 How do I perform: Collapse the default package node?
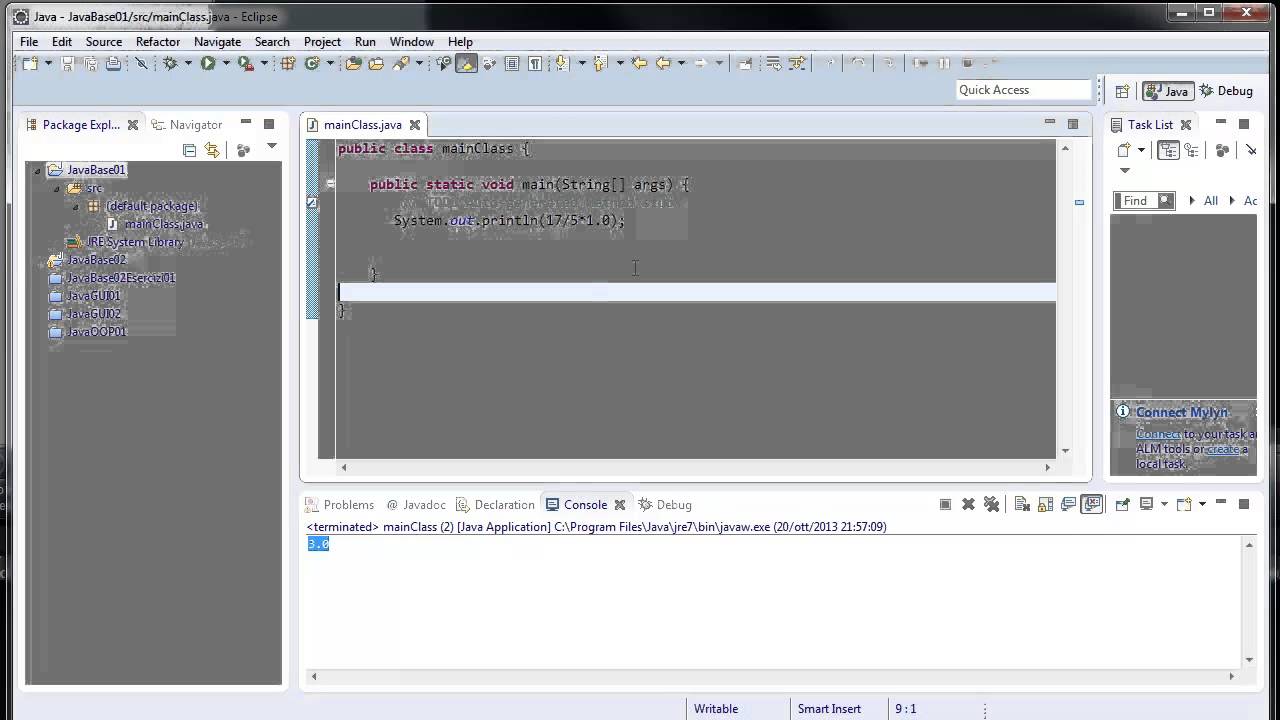click(x=76, y=206)
